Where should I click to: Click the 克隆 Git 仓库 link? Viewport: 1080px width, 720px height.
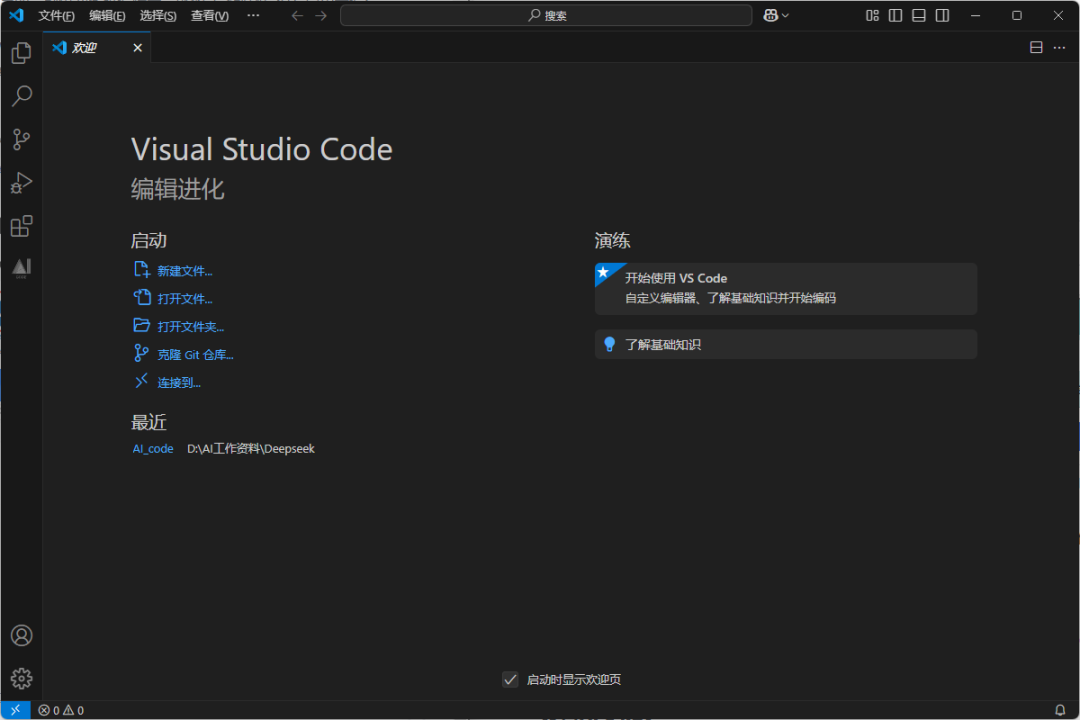[195, 354]
